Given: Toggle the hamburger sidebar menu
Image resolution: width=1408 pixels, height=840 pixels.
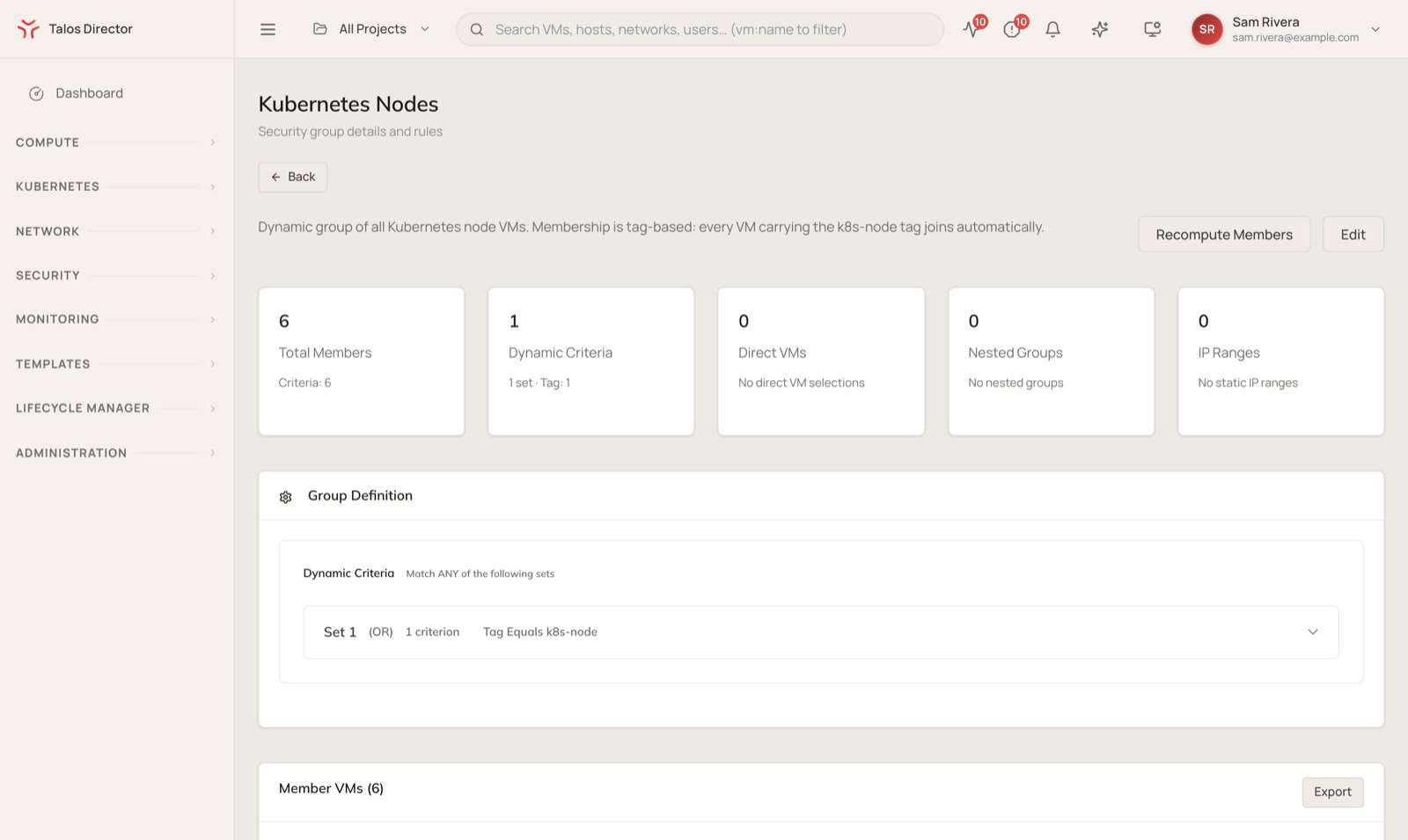Looking at the screenshot, I should pos(268,29).
